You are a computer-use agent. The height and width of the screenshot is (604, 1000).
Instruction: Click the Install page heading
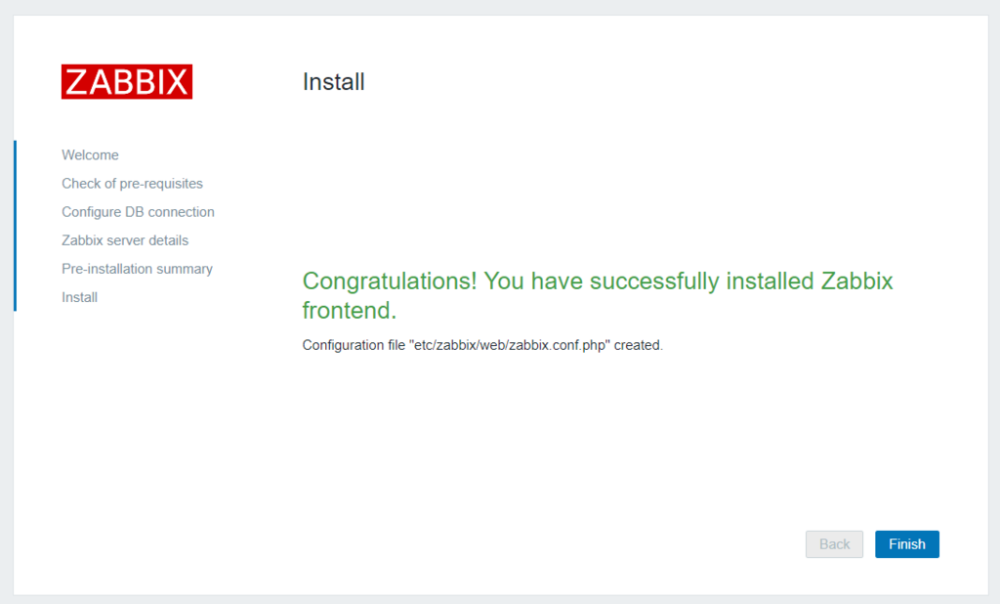(333, 82)
